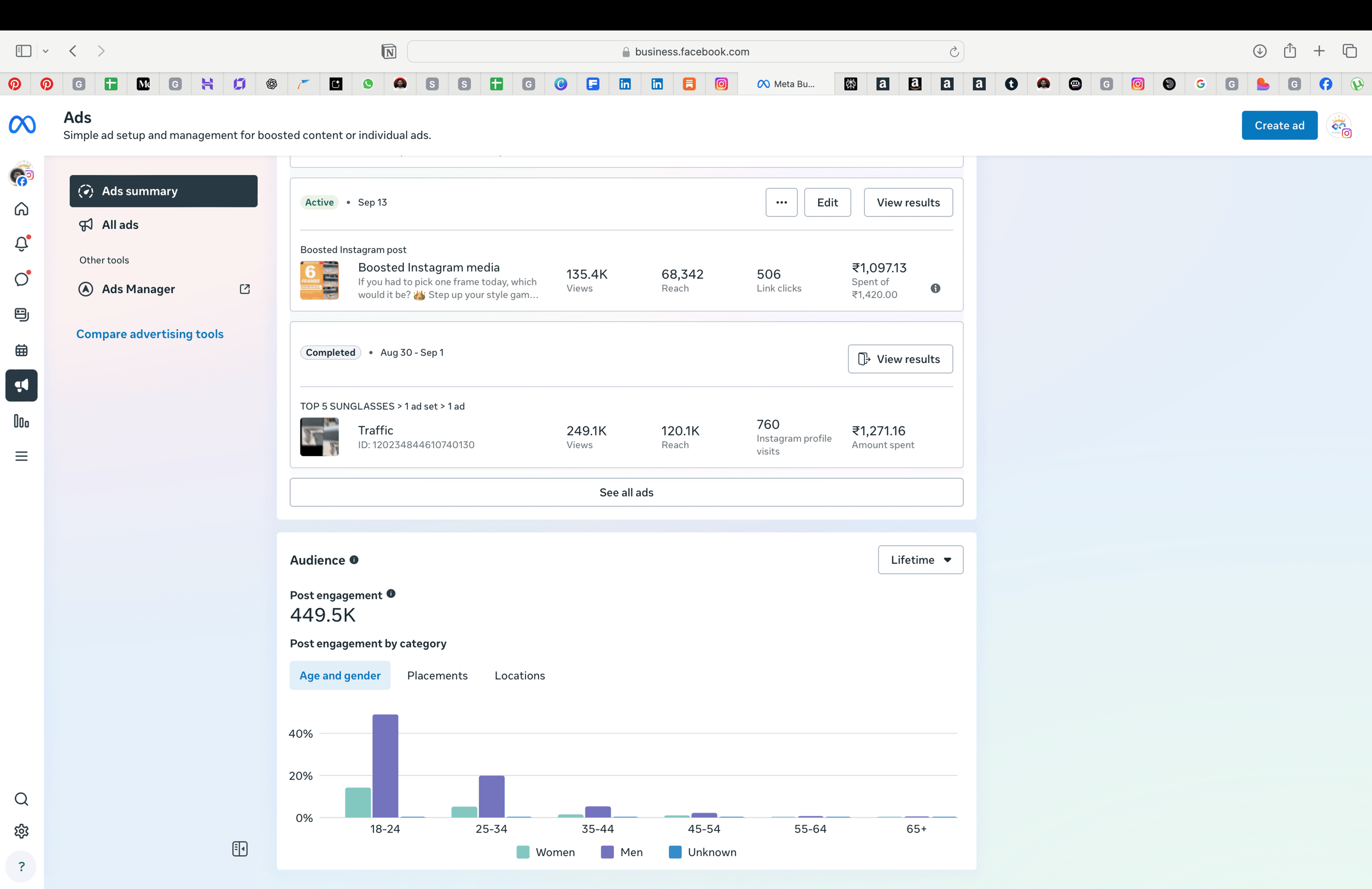Click the Create ad button
The height and width of the screenshot is (889, 1372).
click(x=1278, y=125)
